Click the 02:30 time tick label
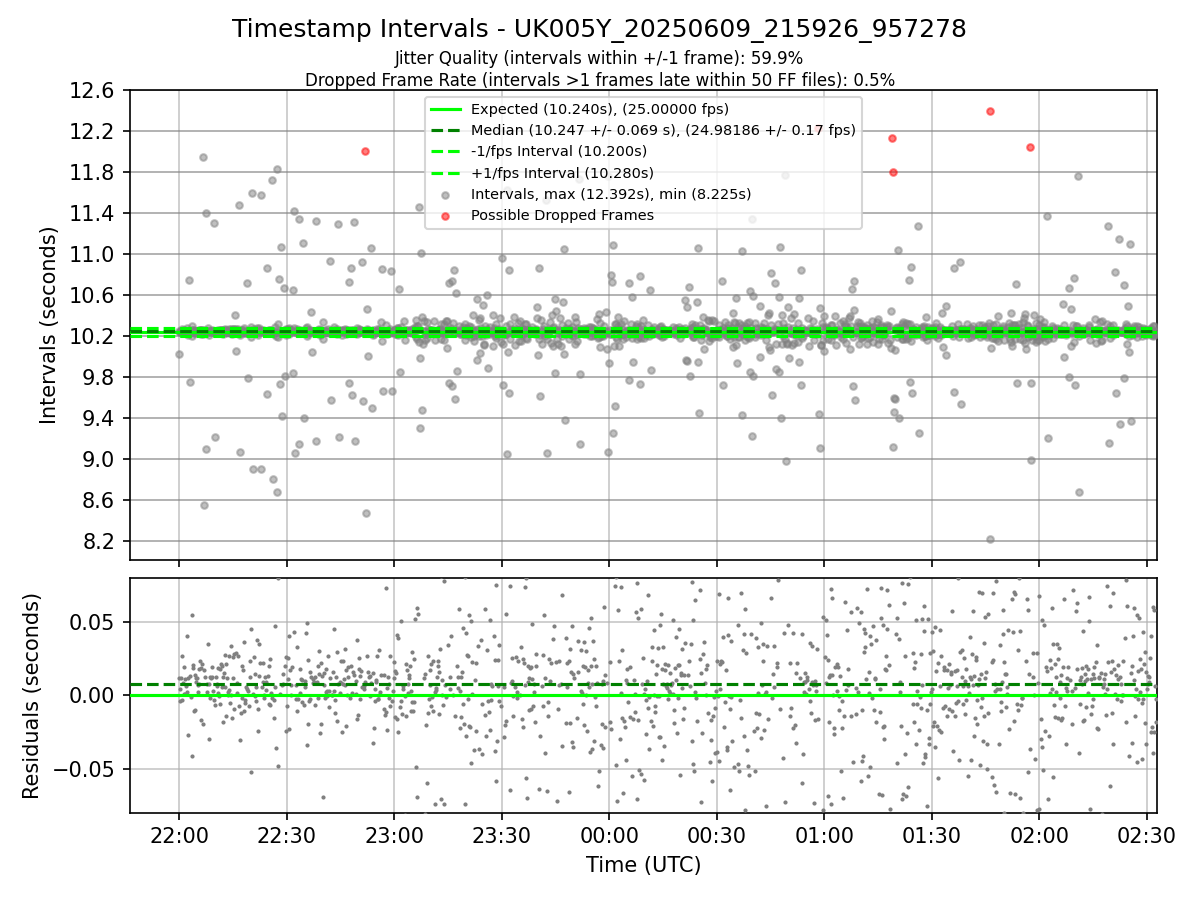 tap(1146, 835)
